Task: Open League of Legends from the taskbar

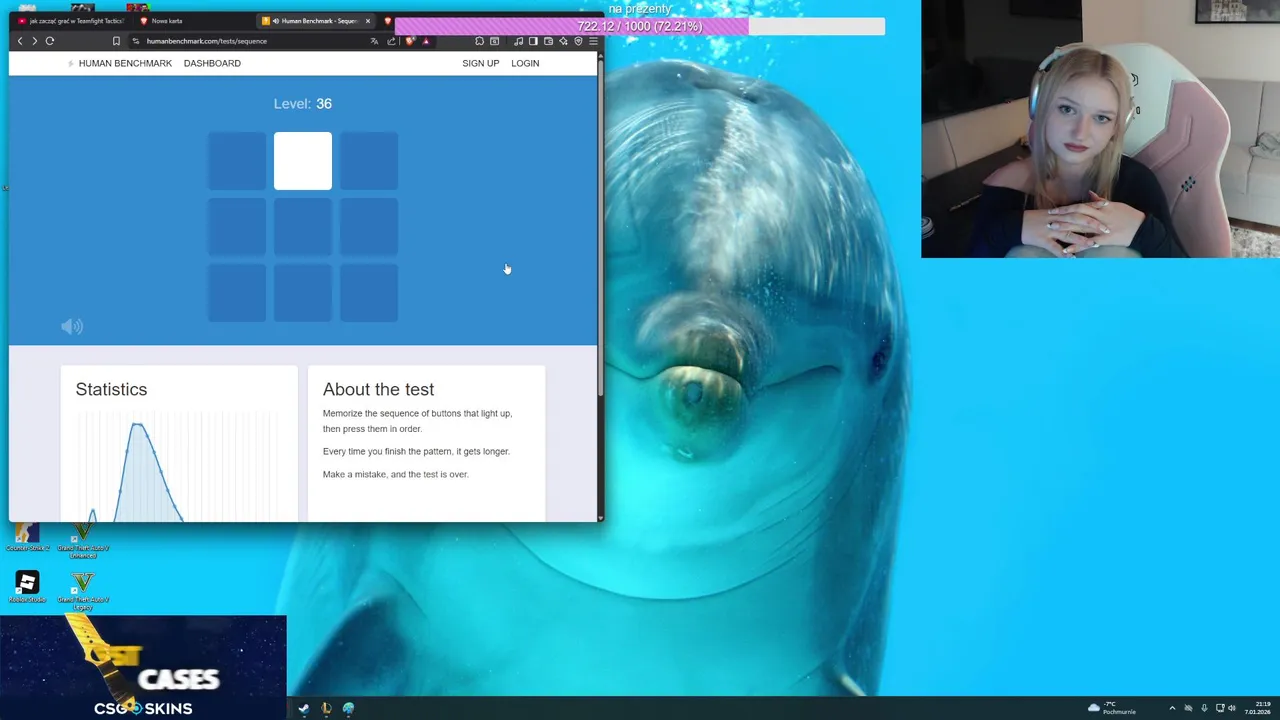Action: [326, 708]
